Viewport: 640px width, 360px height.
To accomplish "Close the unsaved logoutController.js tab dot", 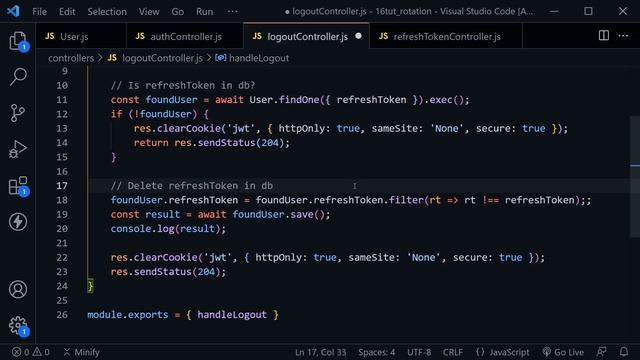I will (358, 36).
